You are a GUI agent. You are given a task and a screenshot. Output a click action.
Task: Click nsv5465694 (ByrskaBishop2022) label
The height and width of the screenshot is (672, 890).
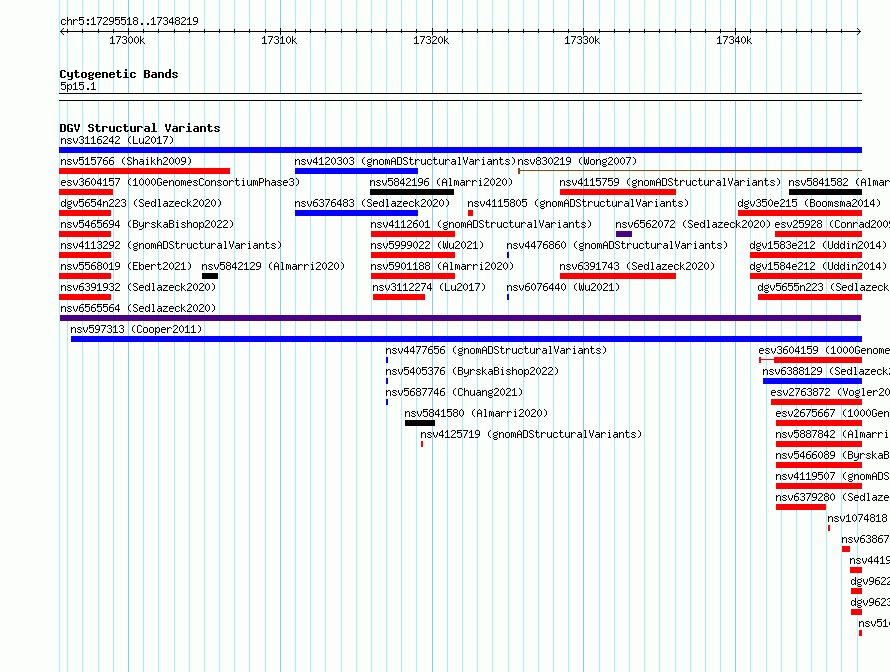(147, 224)
